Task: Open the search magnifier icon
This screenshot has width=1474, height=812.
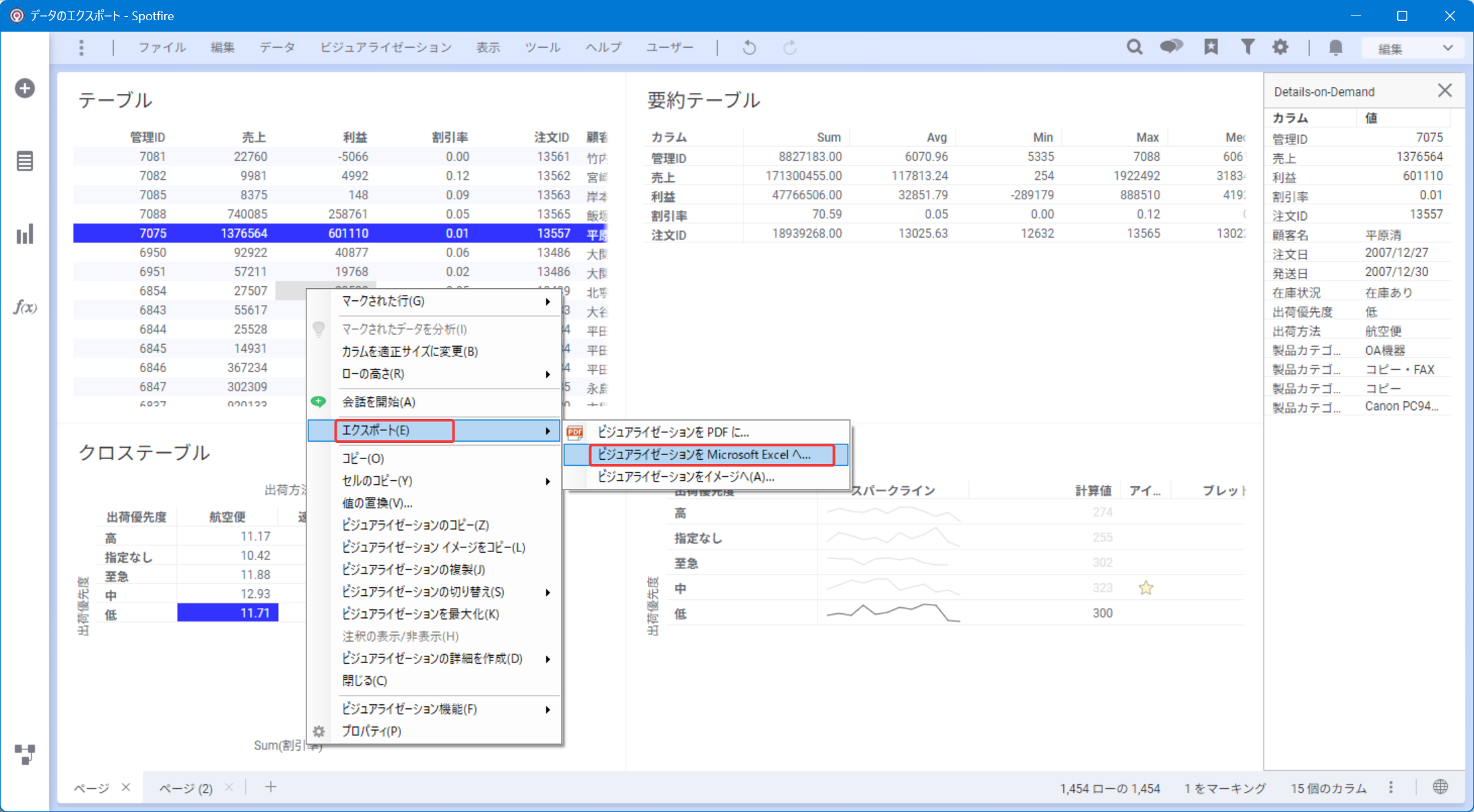Action: [1135, 47]
